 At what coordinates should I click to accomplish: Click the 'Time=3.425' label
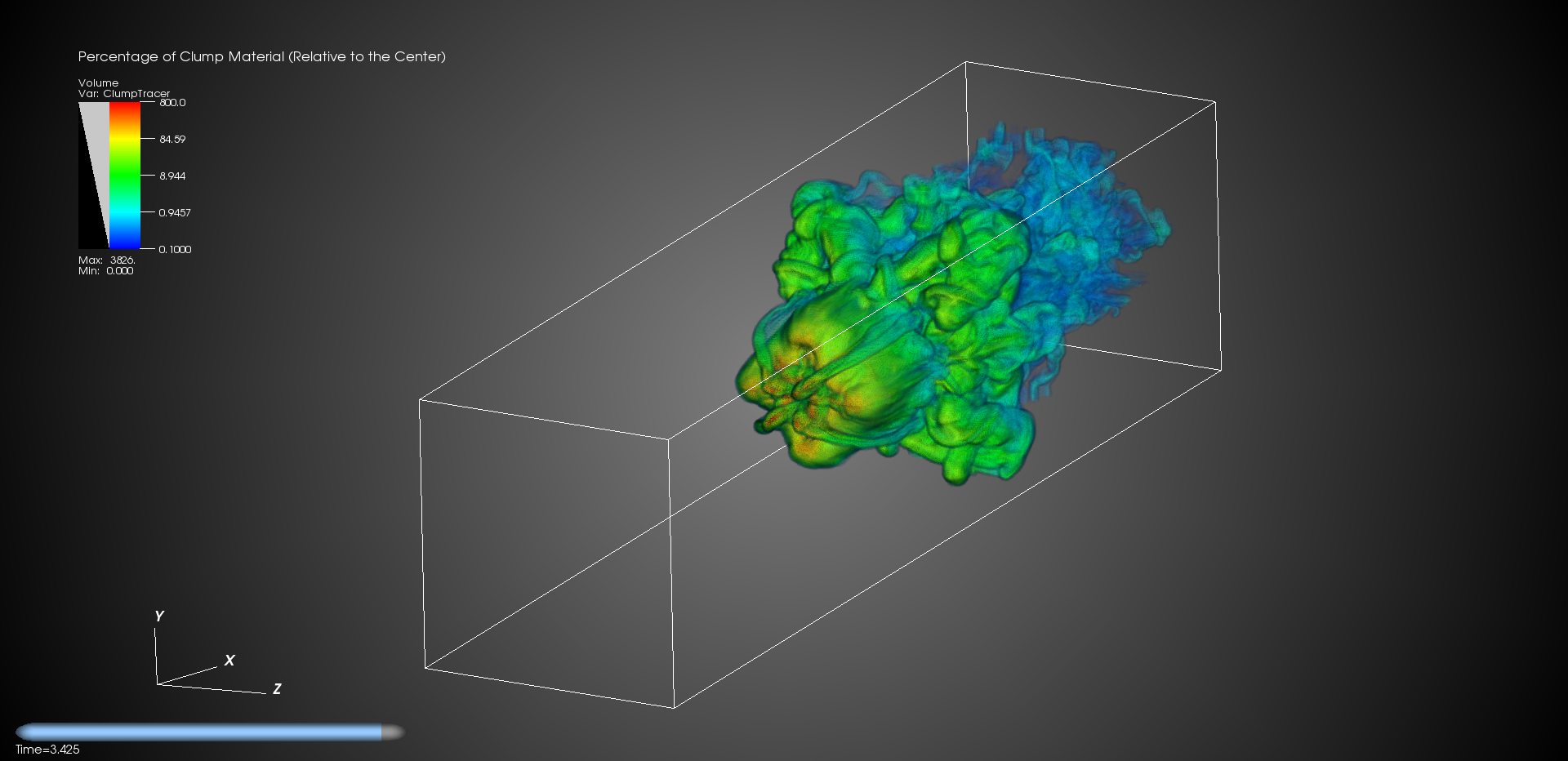[47, 750]
